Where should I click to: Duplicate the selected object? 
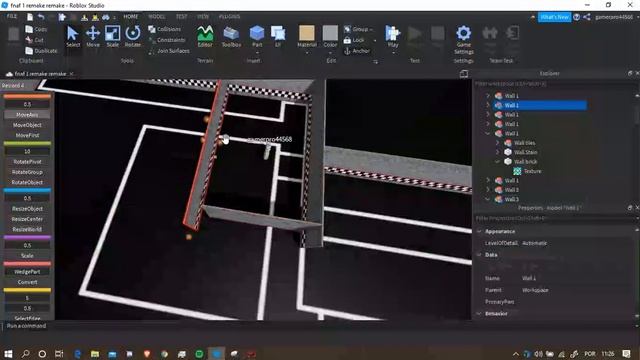(41, 51)
